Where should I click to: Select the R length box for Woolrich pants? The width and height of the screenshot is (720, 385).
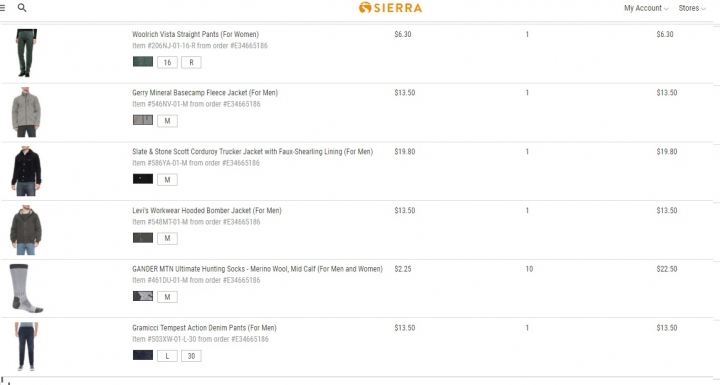(191, 62)
